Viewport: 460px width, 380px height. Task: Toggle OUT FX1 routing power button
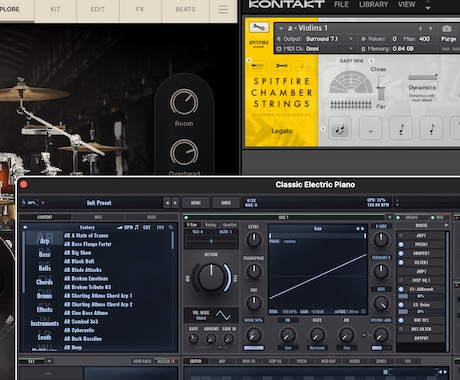(401, 320)
